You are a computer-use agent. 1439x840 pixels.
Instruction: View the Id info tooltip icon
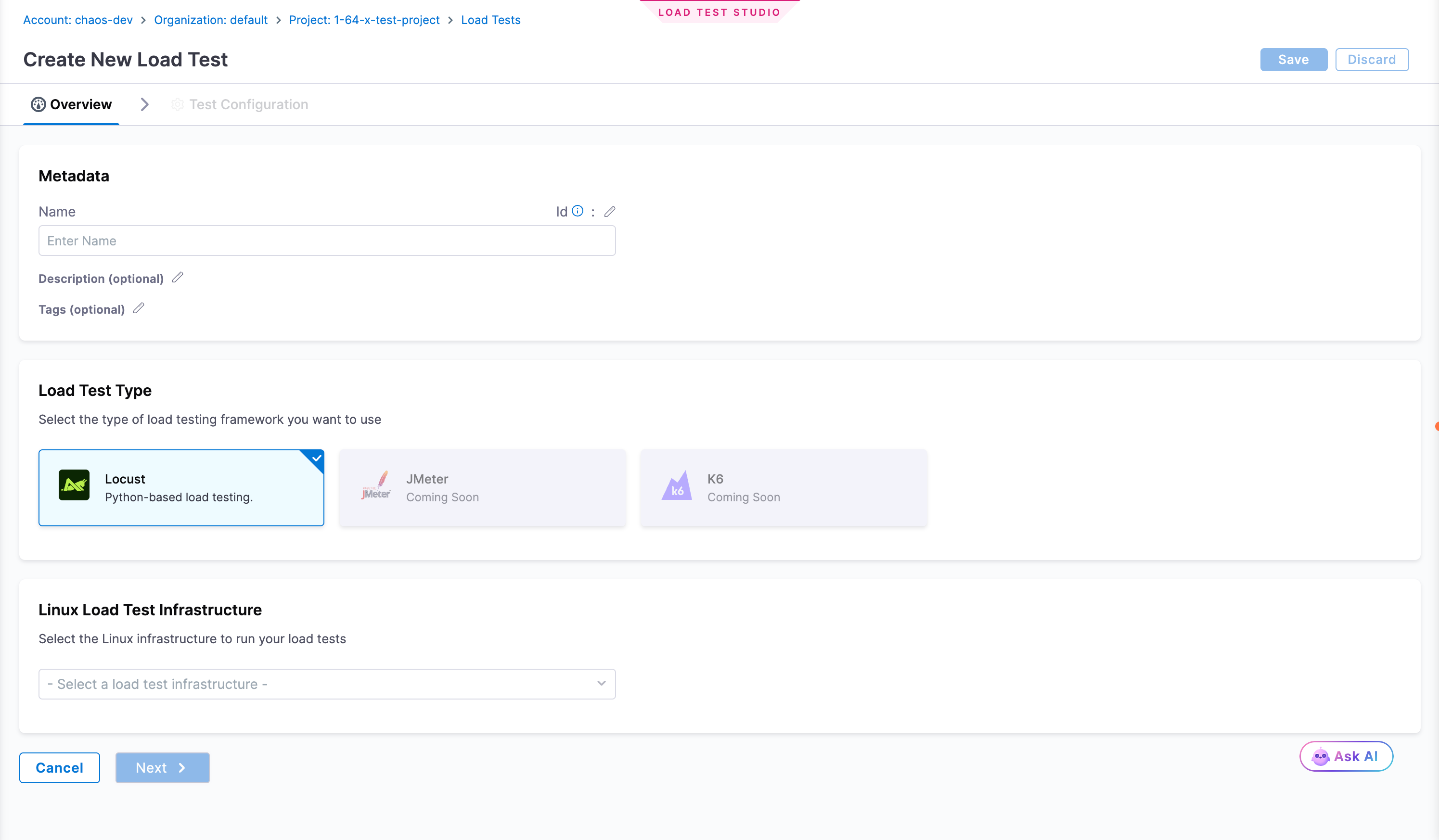(x=578, y=211)
